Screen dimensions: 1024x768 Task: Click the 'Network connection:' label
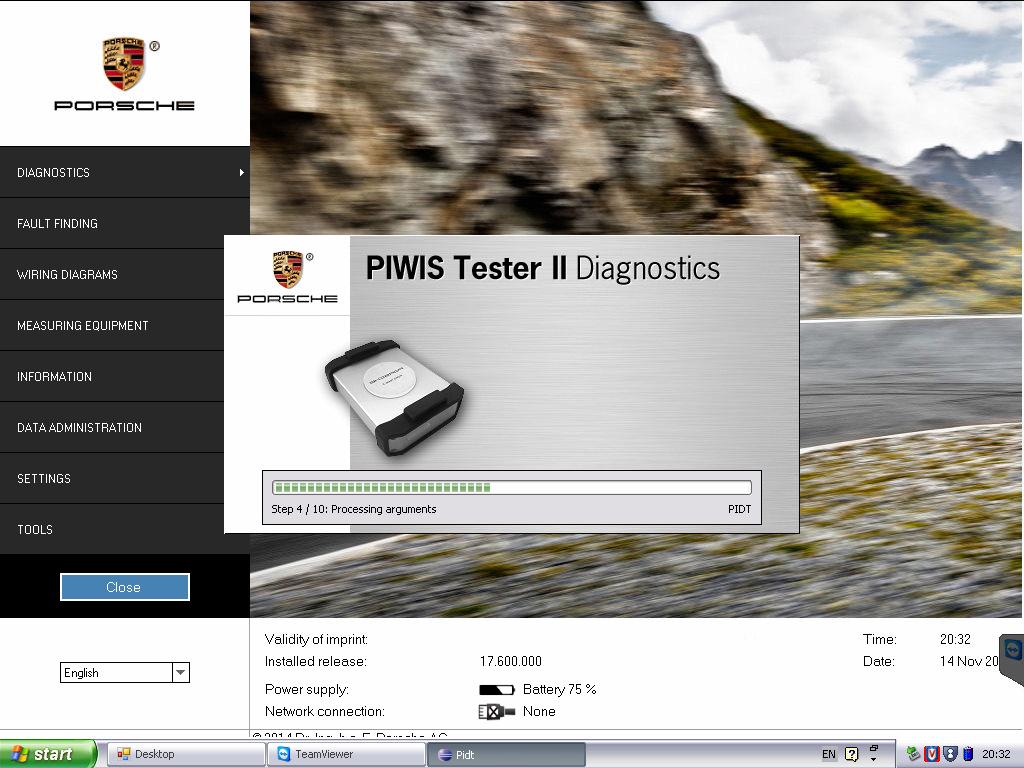coord(325,712)
